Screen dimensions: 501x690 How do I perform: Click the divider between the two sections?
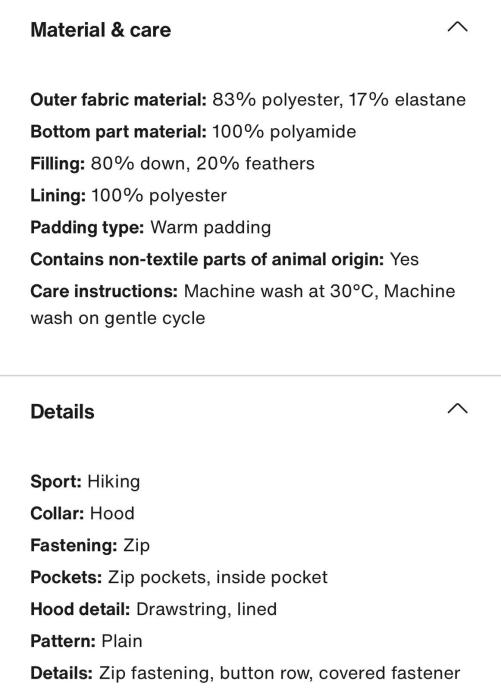(250, 376)
